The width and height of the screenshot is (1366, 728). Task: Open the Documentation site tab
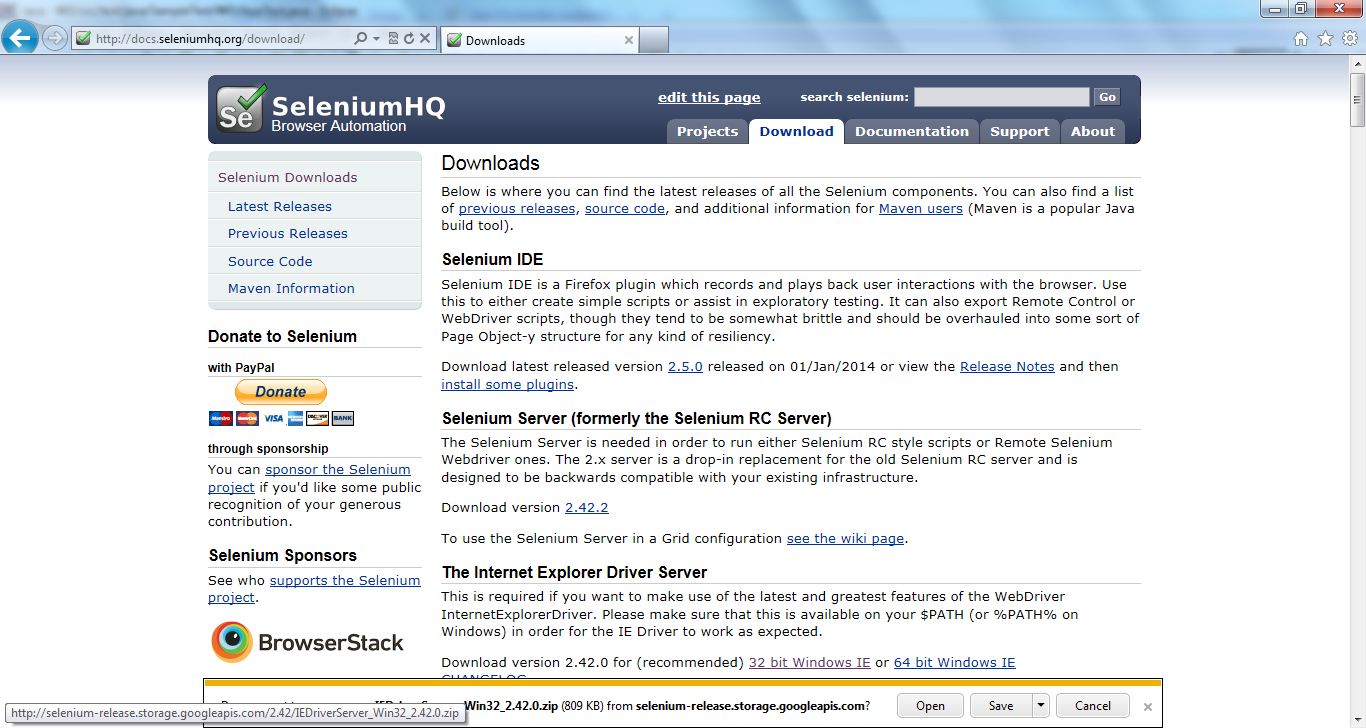pyautogui.click(x=912, y=131)
